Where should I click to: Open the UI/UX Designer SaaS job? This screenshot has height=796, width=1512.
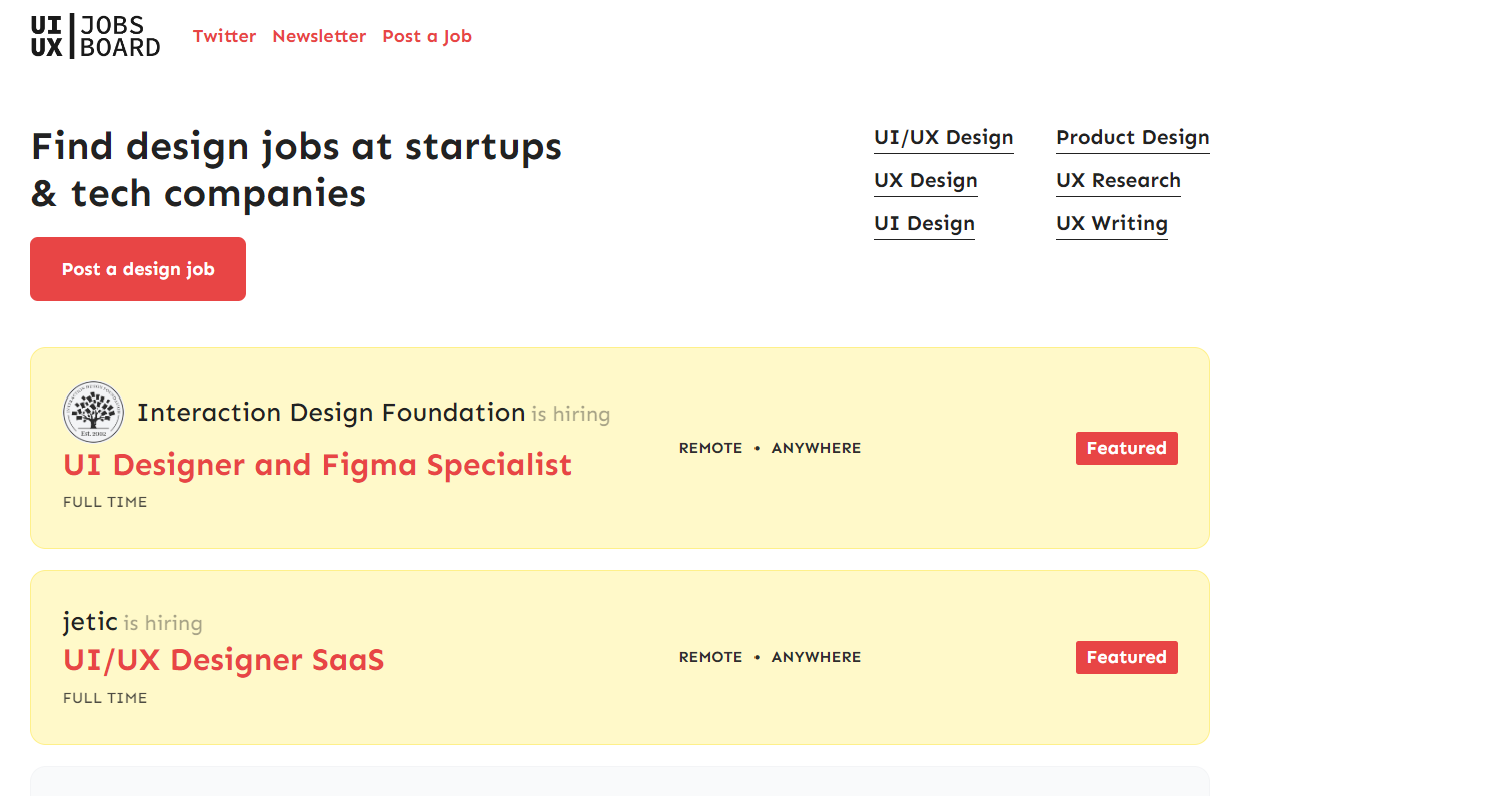223,660
